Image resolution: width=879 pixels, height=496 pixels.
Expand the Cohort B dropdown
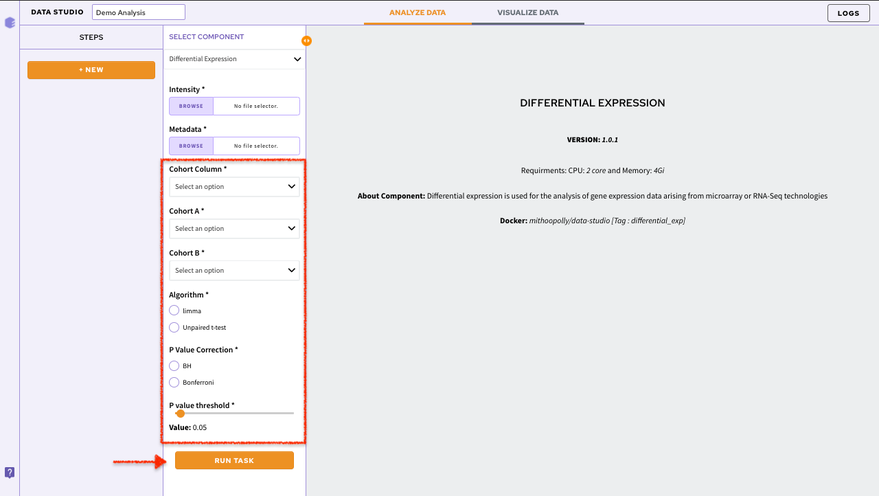pyautogui.click(x=234, y=270)
